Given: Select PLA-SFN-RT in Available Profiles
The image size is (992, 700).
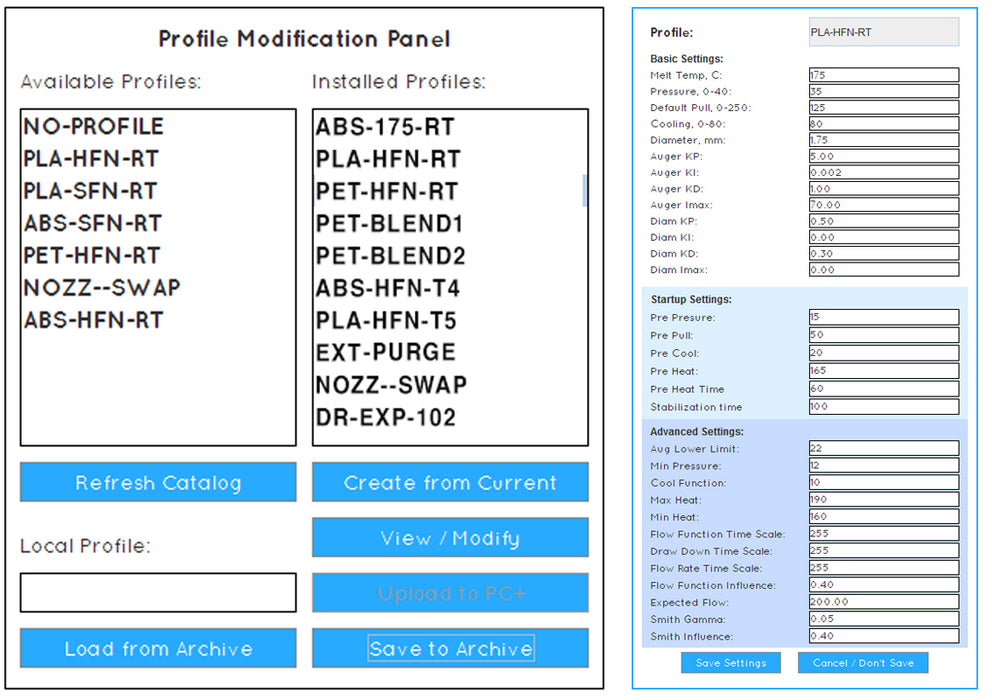Looking at the screenshot, I should [x=91, y=191].
